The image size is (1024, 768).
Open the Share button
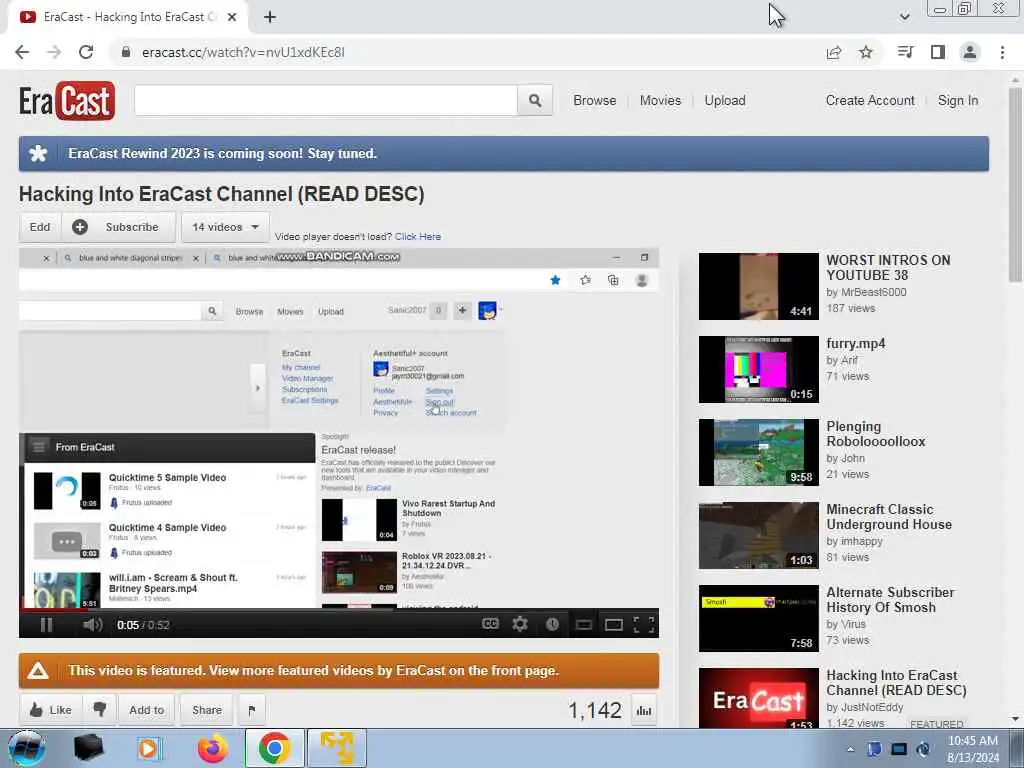point(206,710)
